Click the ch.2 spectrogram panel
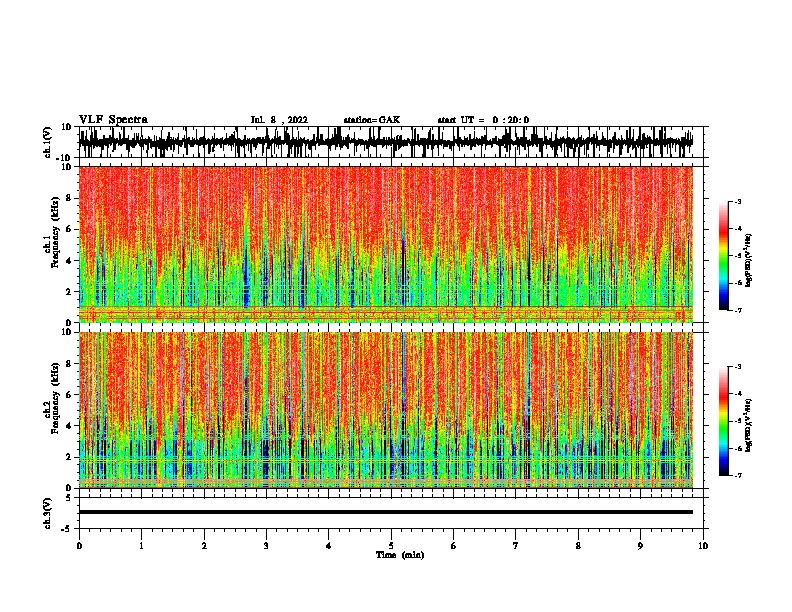Screen dimensions: 792x612 tap(386, 410)
